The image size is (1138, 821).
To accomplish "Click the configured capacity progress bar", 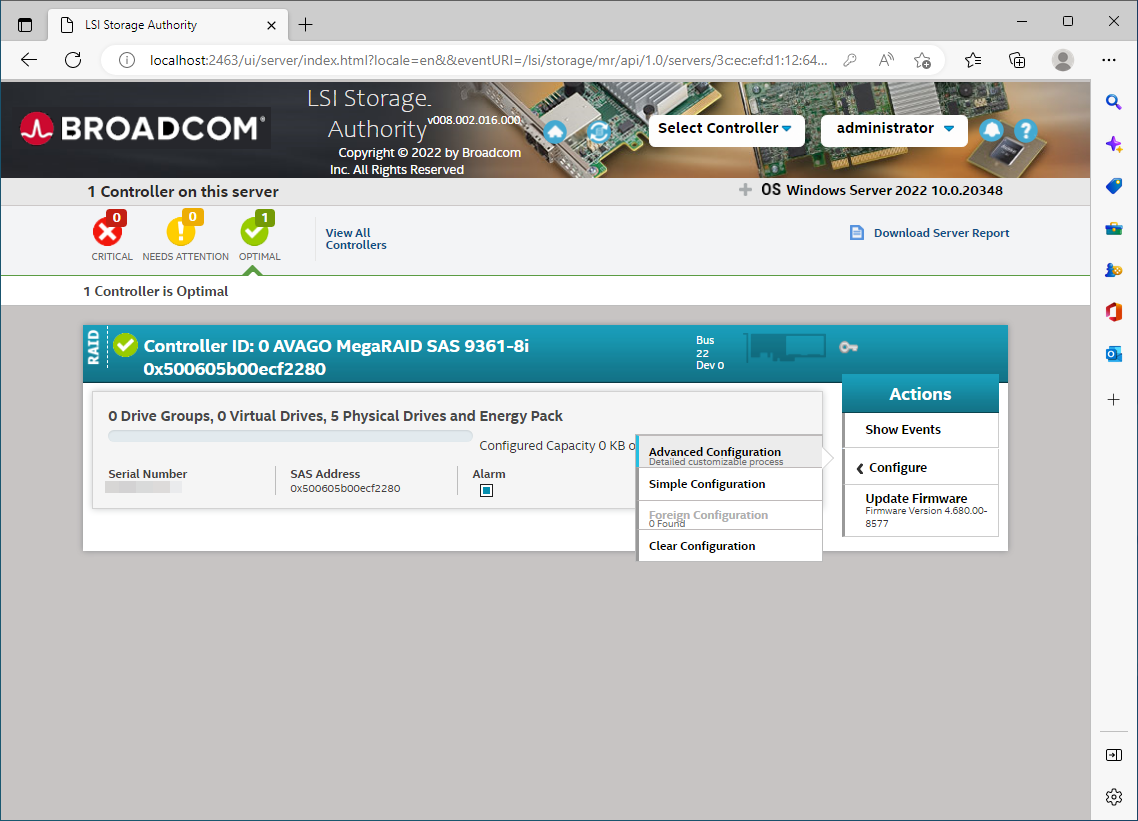I will [x=290, y=436].
